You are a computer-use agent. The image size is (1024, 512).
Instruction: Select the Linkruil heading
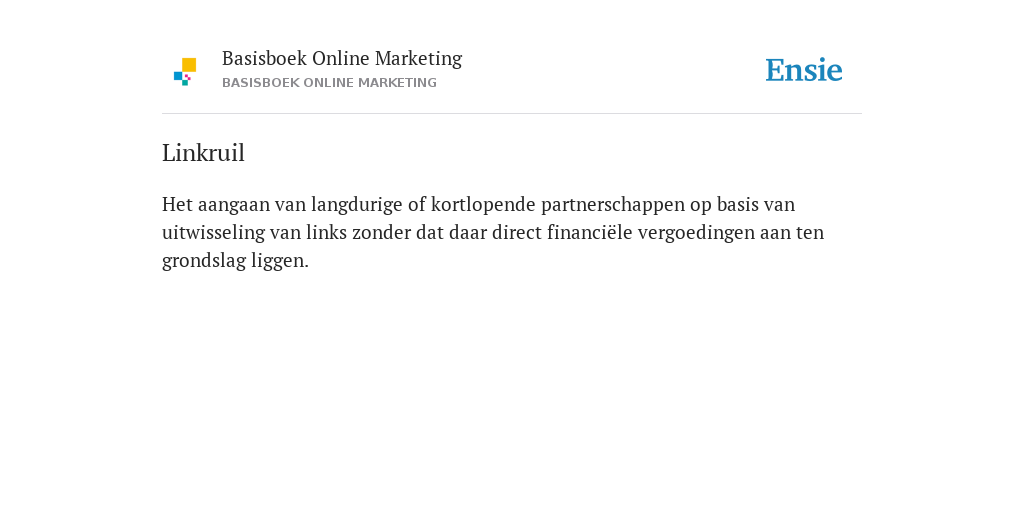pos(203,153)
